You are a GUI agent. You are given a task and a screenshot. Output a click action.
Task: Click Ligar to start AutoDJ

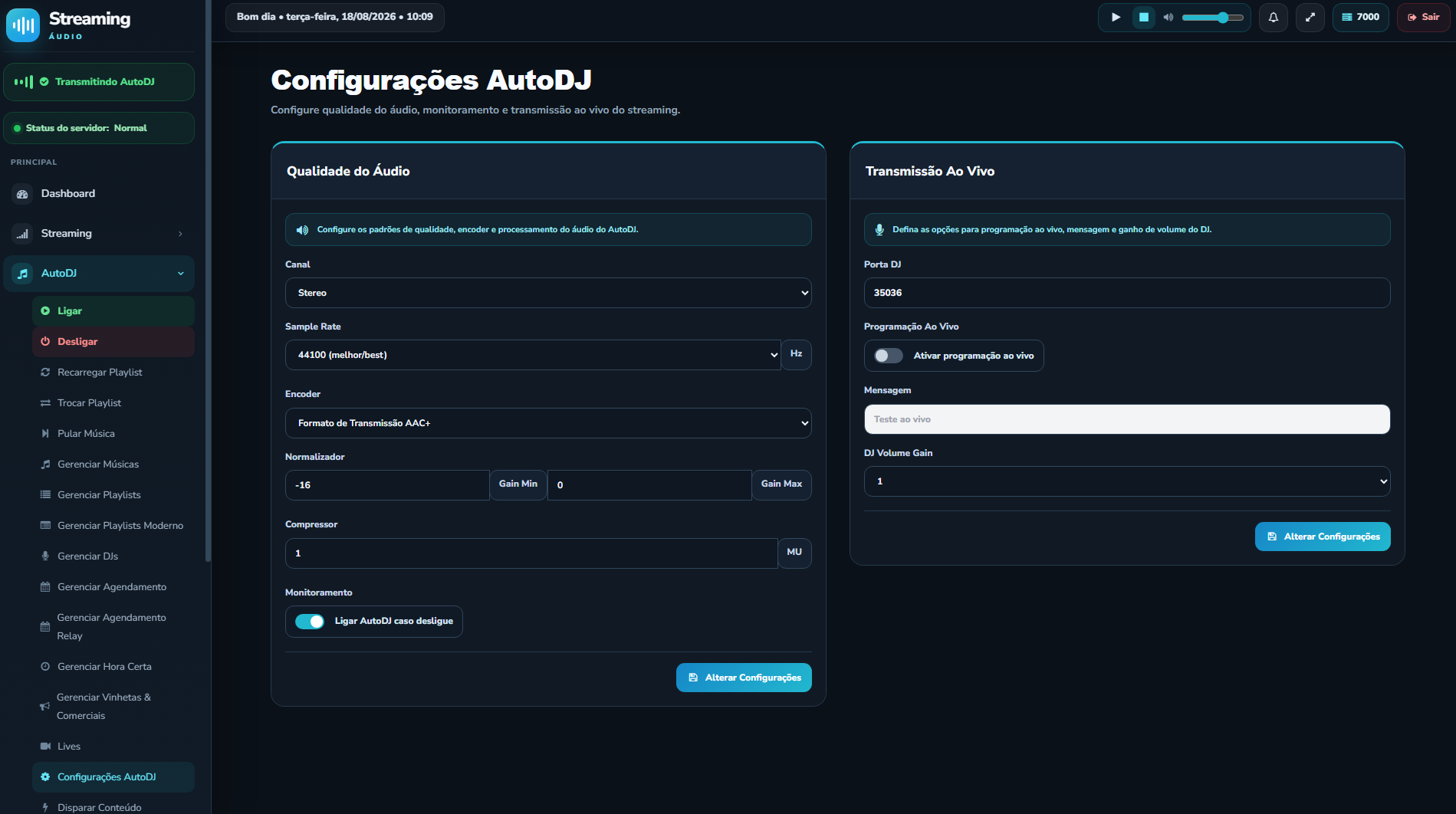click(113, 311)
